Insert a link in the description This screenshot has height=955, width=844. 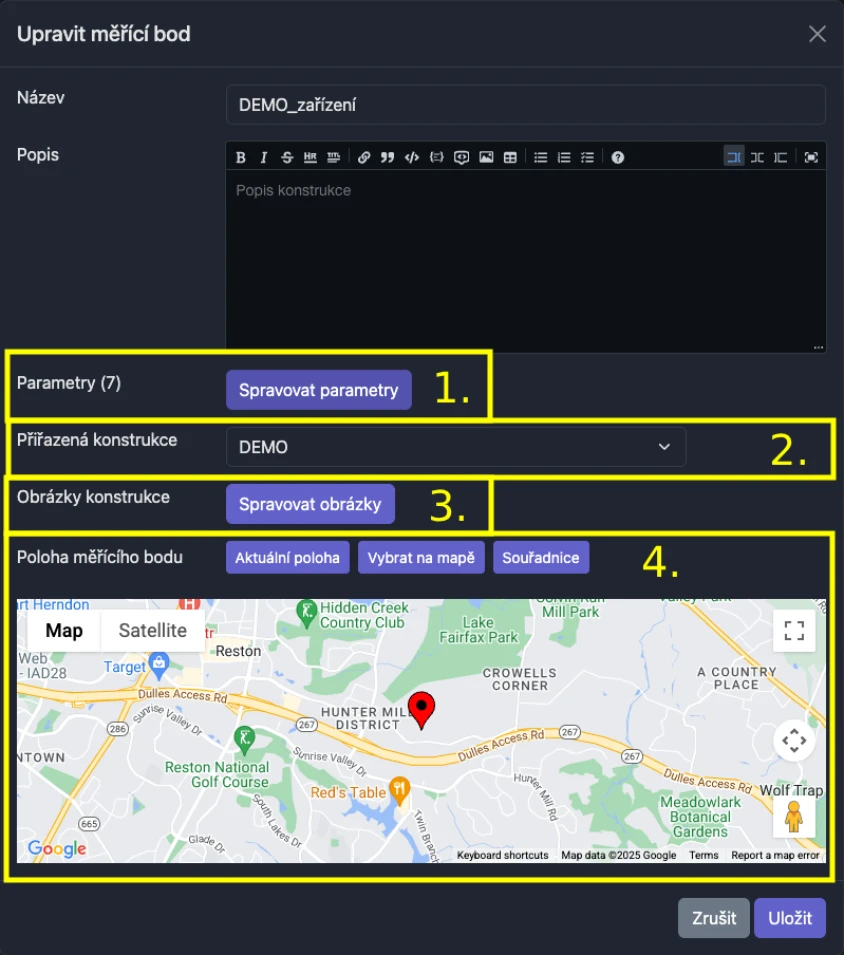[x=364, y=157]
